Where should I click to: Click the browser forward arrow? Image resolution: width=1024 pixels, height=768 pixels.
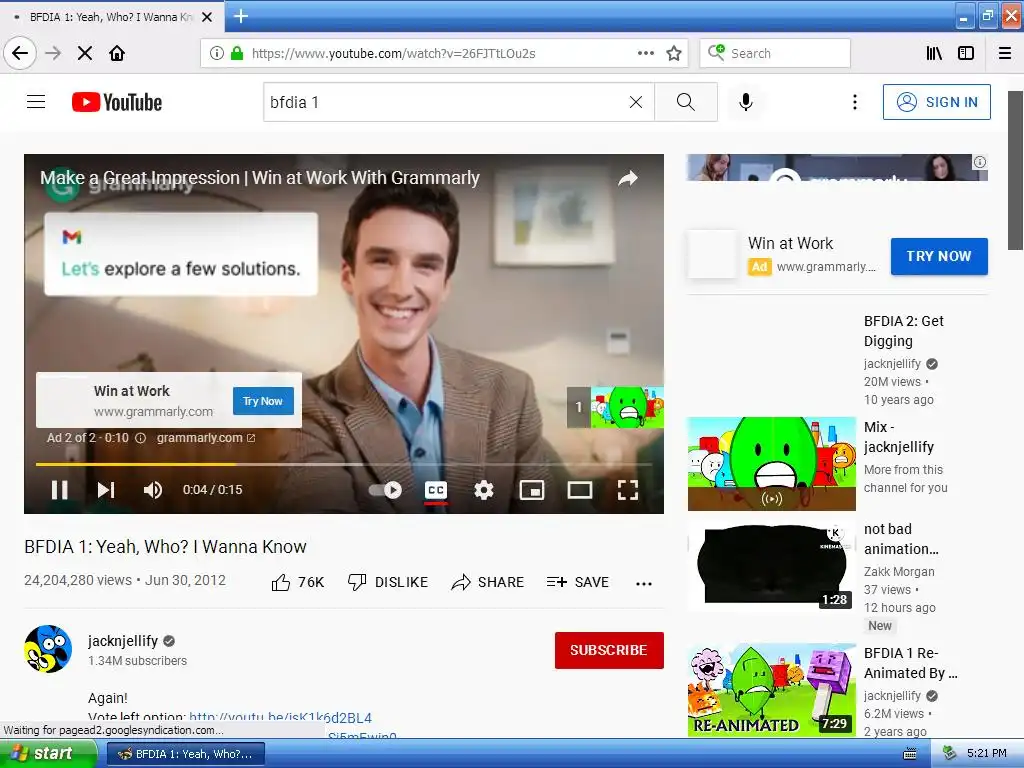click(x=53, y=53)
